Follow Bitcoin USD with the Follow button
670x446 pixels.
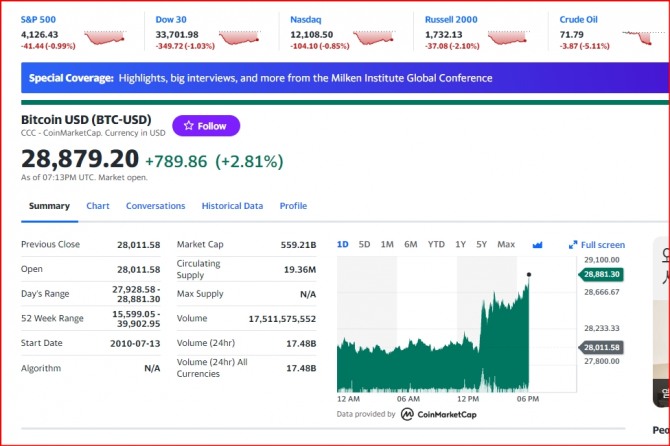point(206,126)
